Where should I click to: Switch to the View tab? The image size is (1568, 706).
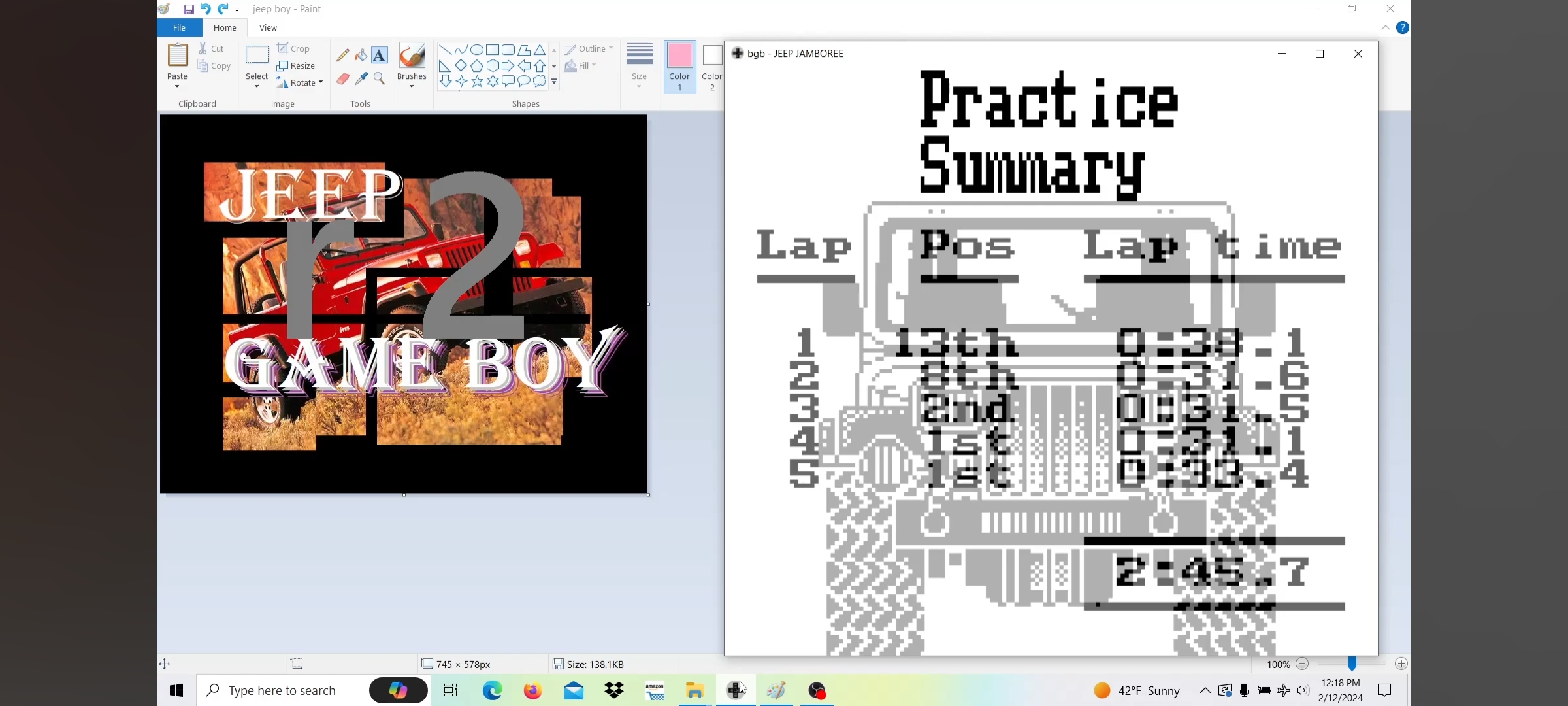click(x=268, y=28)
